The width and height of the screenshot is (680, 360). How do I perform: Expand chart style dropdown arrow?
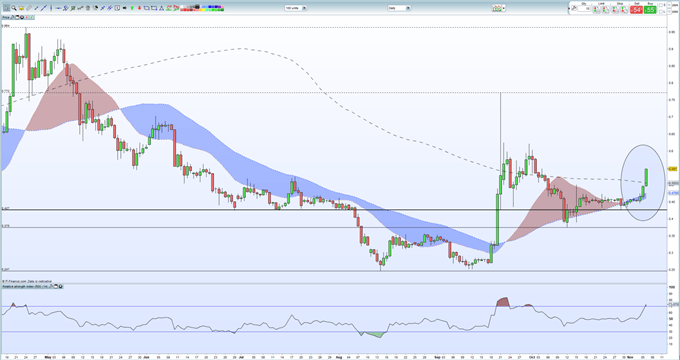504,8
